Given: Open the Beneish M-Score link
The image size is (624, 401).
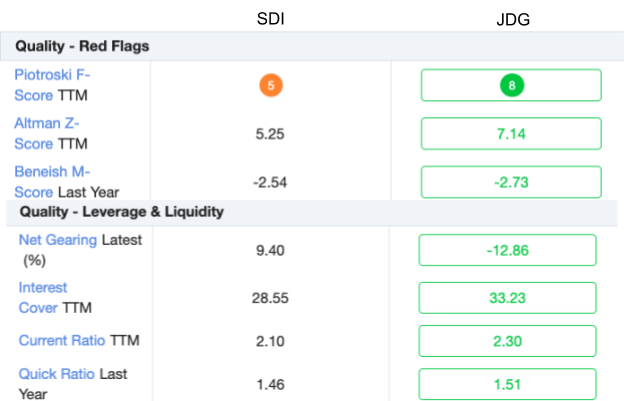Looking at the screenshot, I should tap(52, 182).
